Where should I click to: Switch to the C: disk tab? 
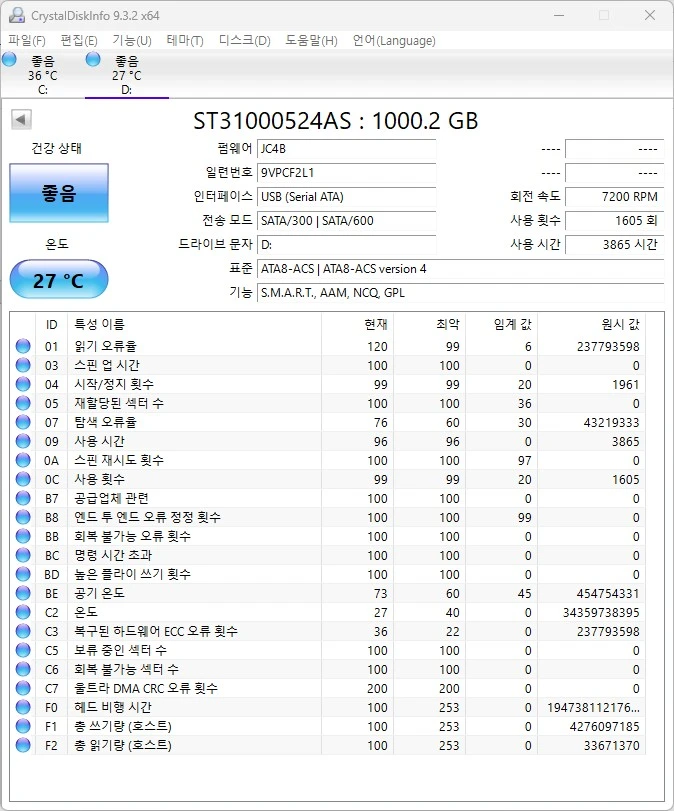pos(42,74)
